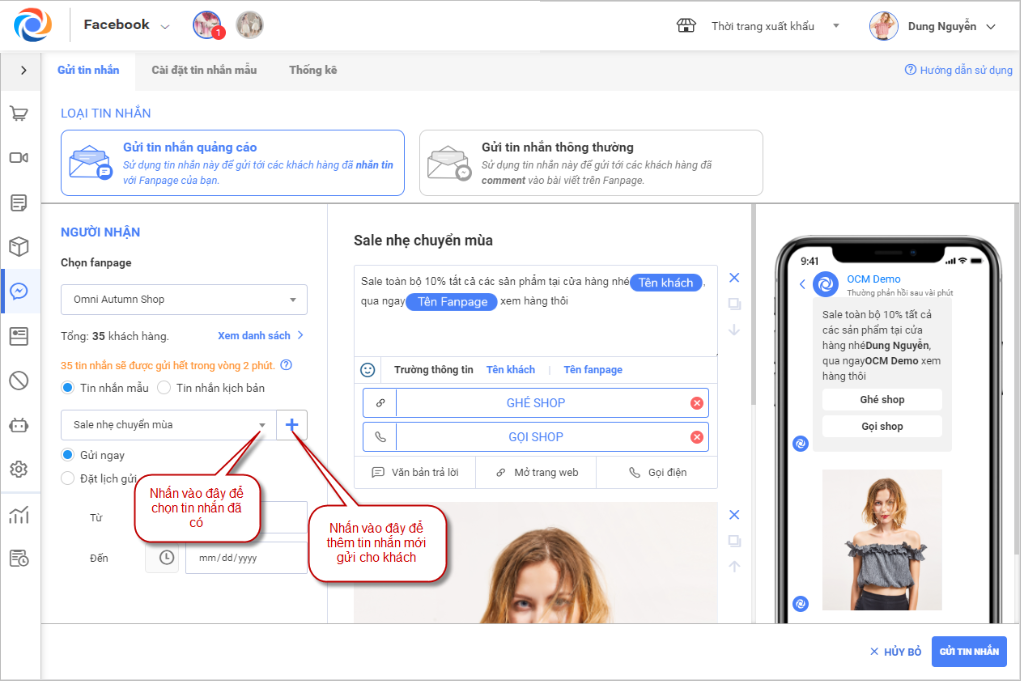Add a Mở trang web button
The height and width of the screenshot is (681, 1021).
point(537,473)
